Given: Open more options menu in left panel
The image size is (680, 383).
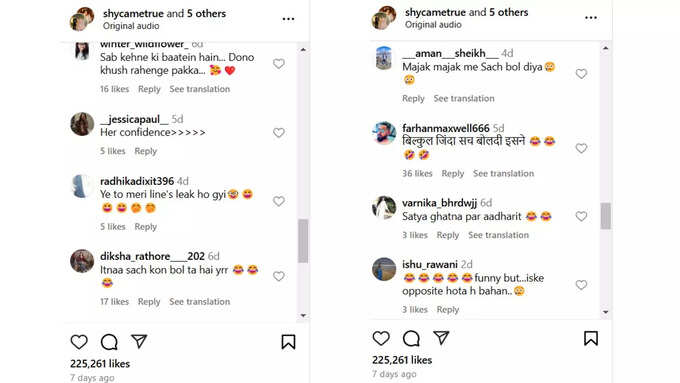Looking at the screenshot, I should point(288,19).
